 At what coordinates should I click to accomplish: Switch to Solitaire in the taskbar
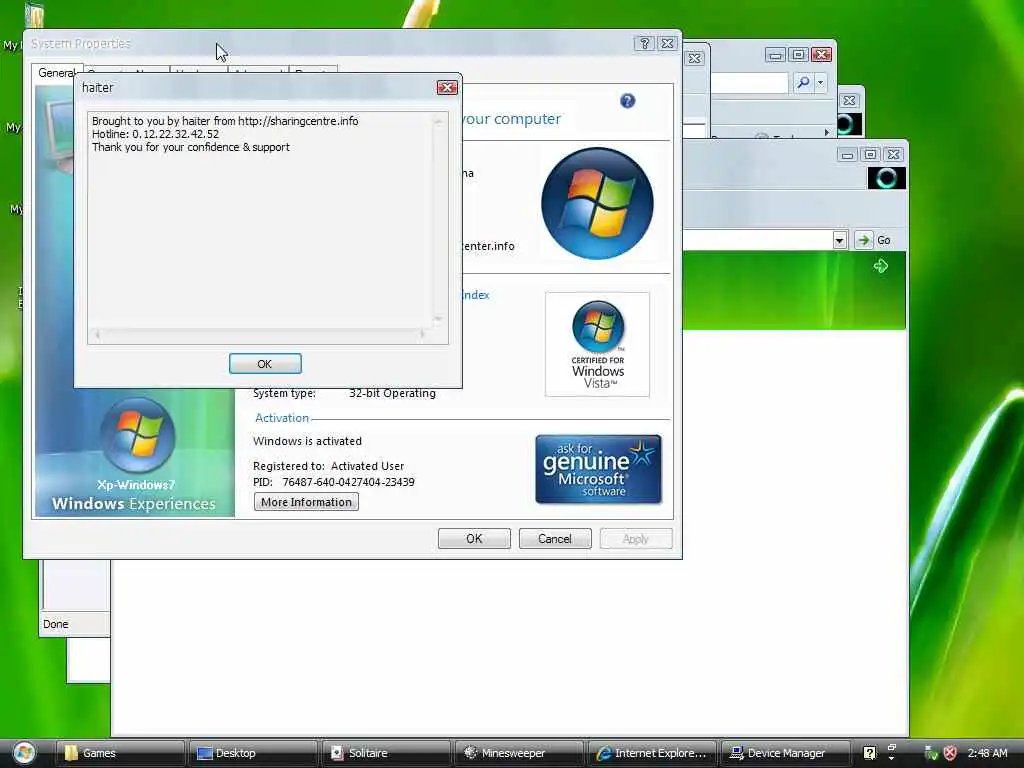(387, 753)
